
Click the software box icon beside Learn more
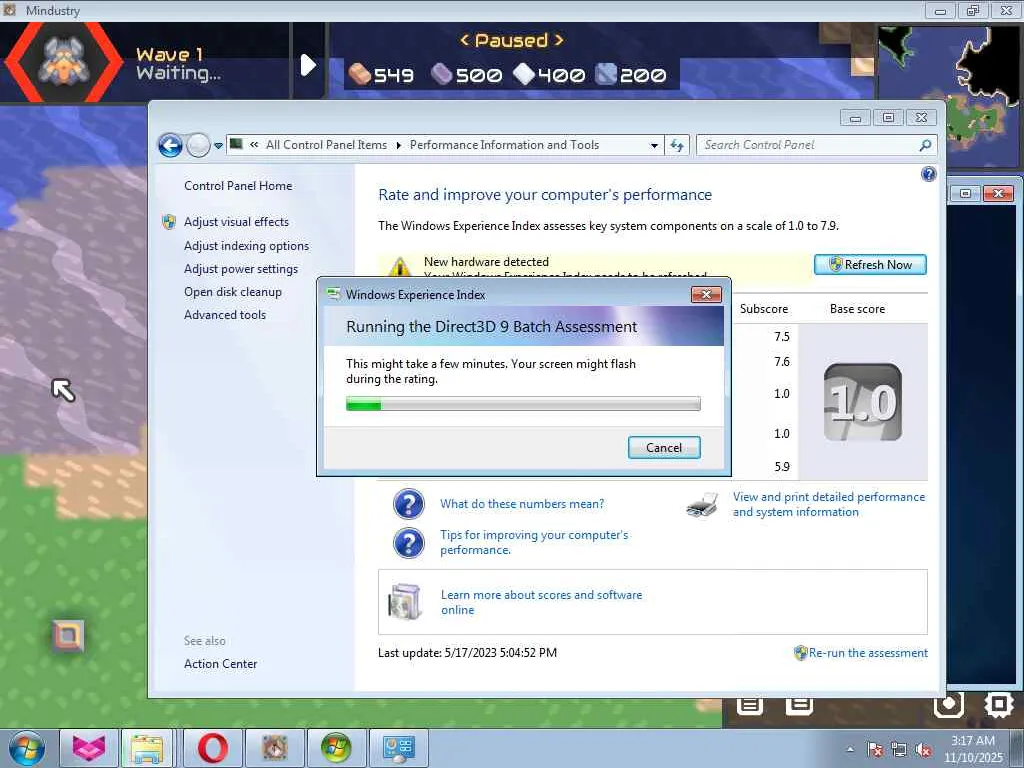click(406, 601)
